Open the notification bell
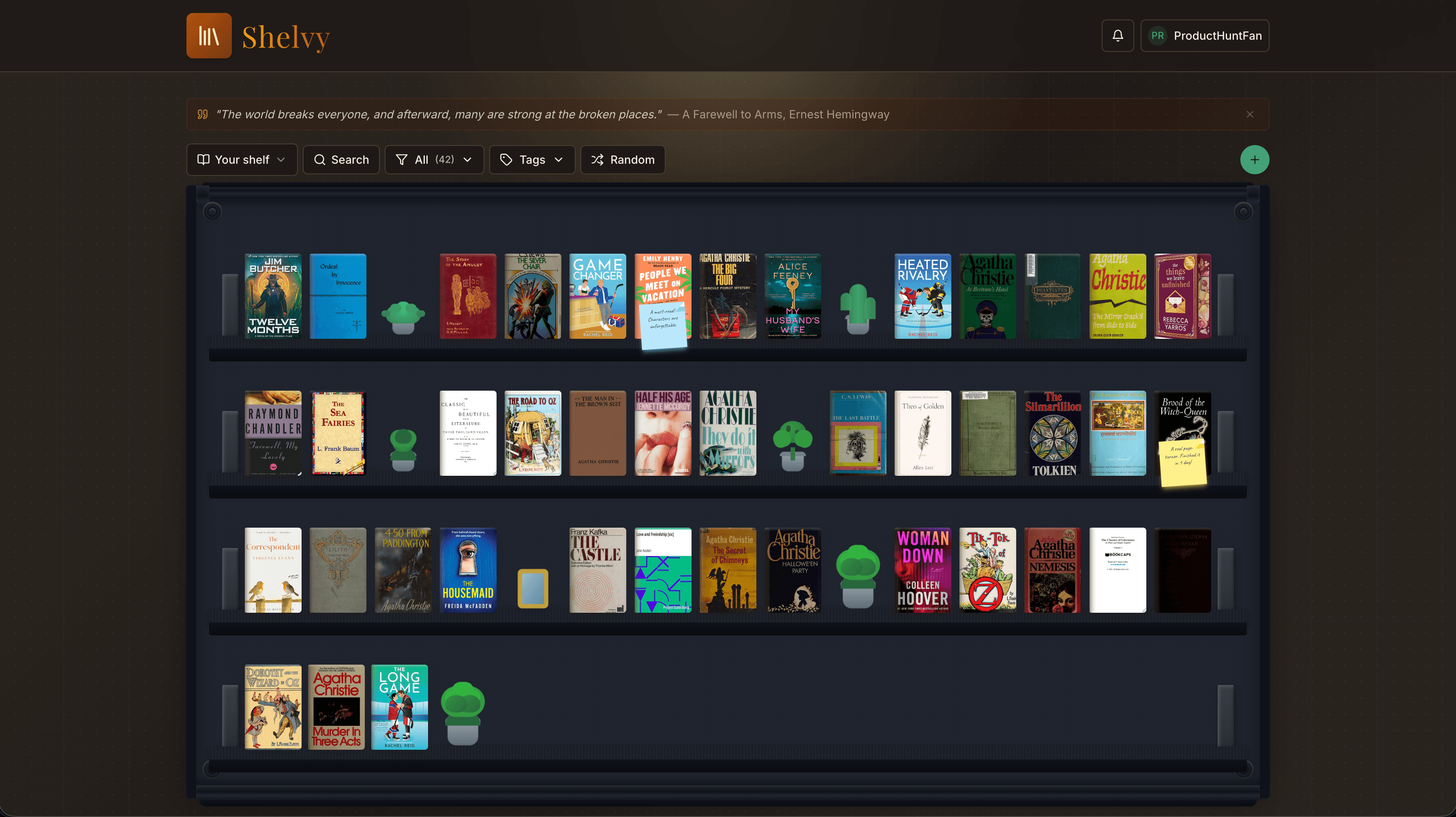 click(x=1118, y=35)
